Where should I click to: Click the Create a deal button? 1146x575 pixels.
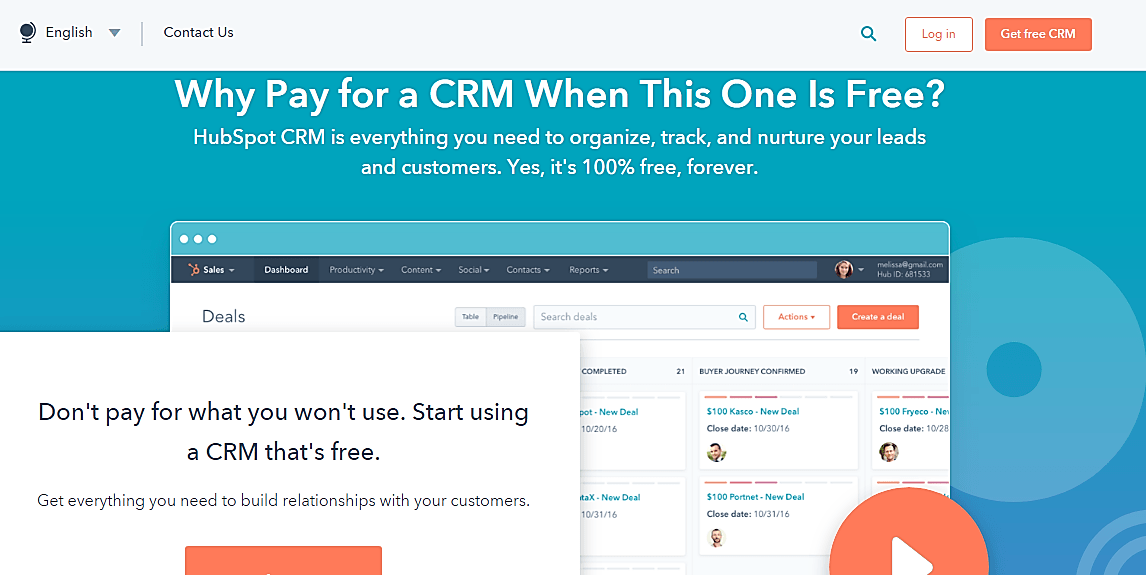tap(878, 317)
